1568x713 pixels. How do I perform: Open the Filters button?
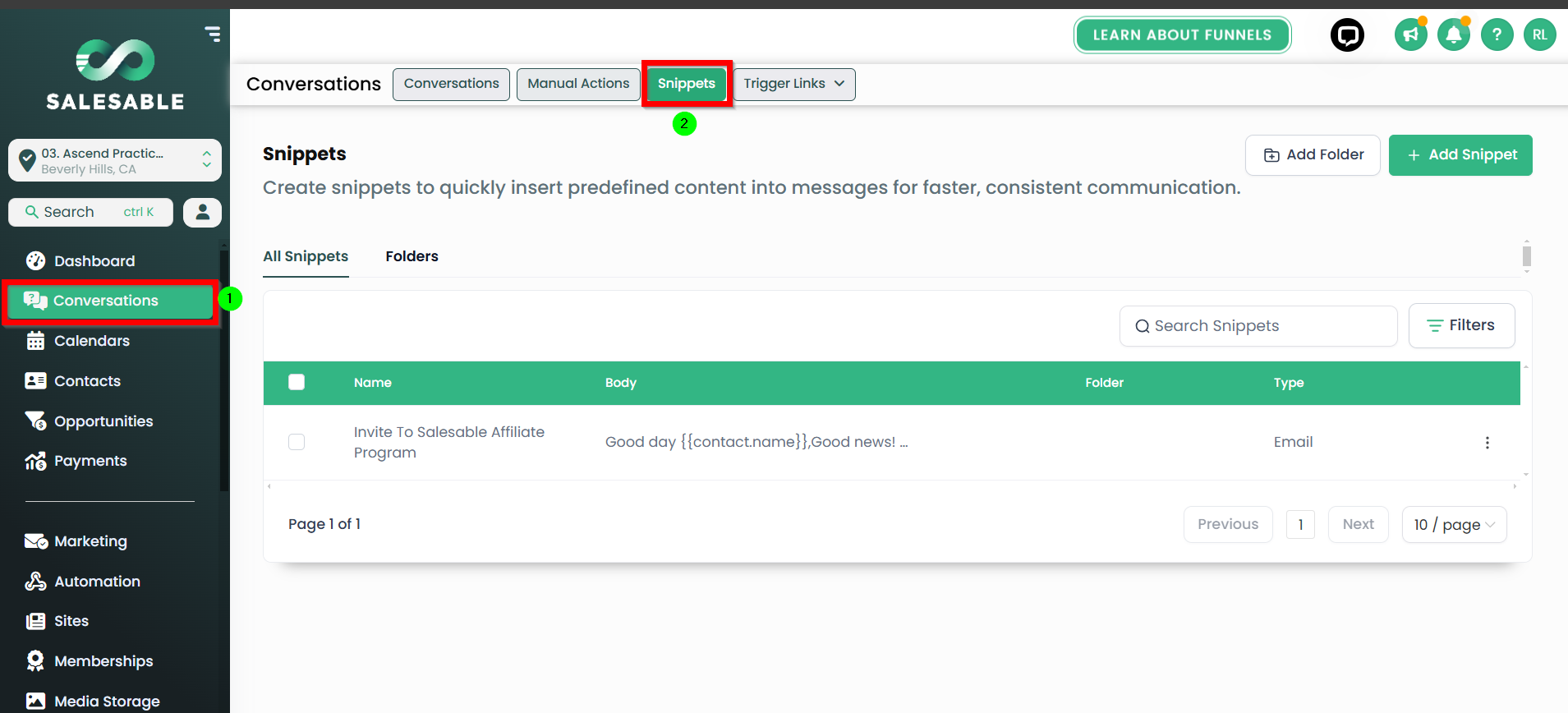(1461, 325)
